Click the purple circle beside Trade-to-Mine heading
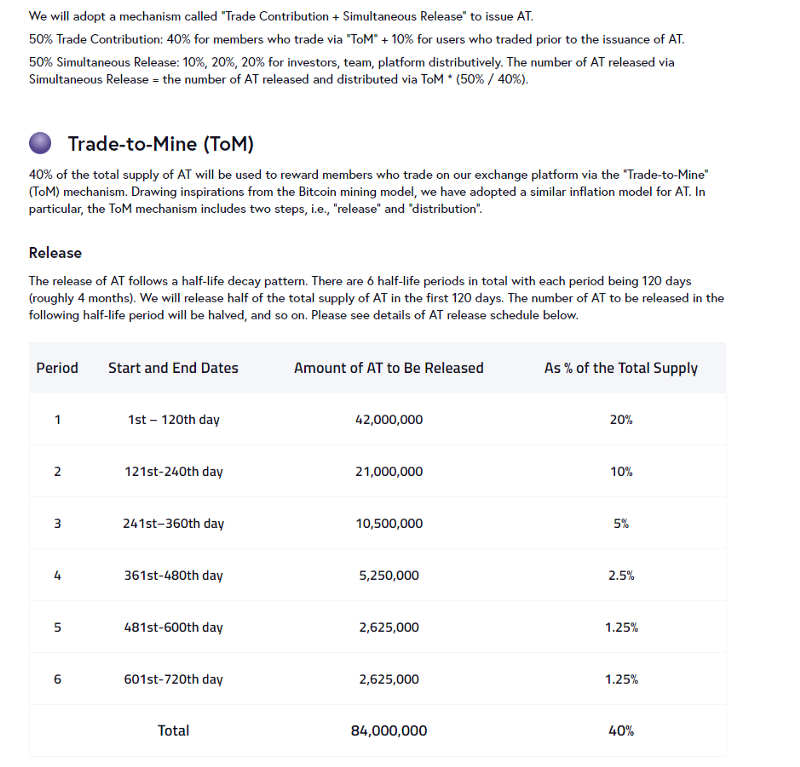This screenshot has width=800, height=767. click(x=41, y=143)
